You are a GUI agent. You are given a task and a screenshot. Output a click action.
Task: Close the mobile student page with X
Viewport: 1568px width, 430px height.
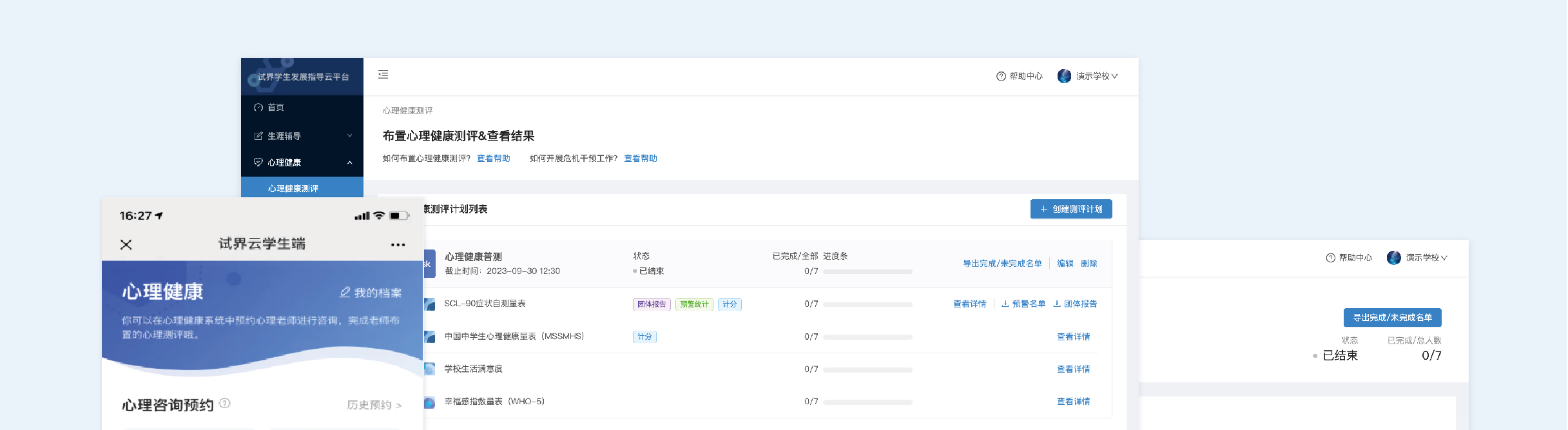[126, 244]
